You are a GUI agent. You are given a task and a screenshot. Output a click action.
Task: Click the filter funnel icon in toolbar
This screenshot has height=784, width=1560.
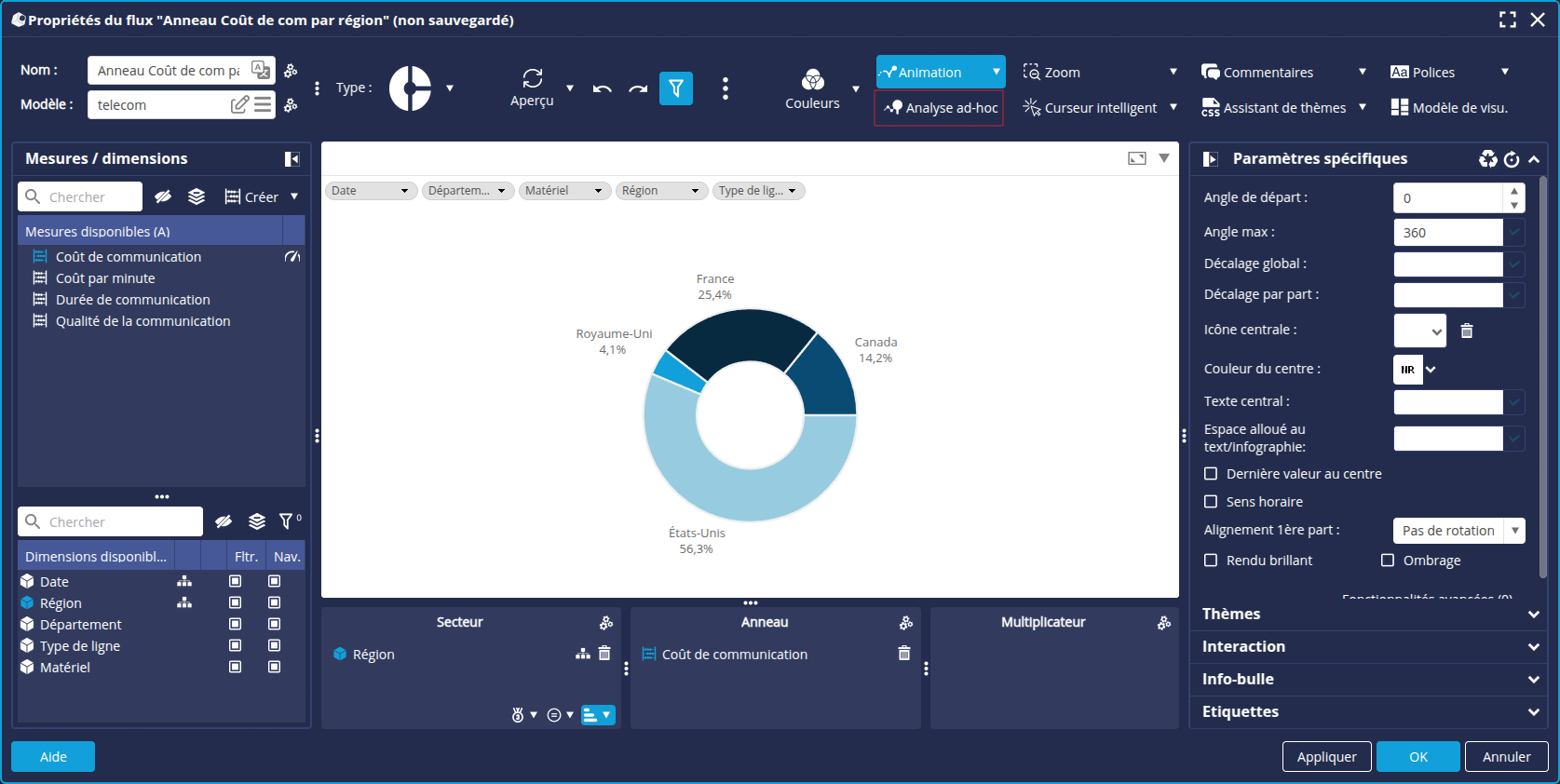click(675, 88)
